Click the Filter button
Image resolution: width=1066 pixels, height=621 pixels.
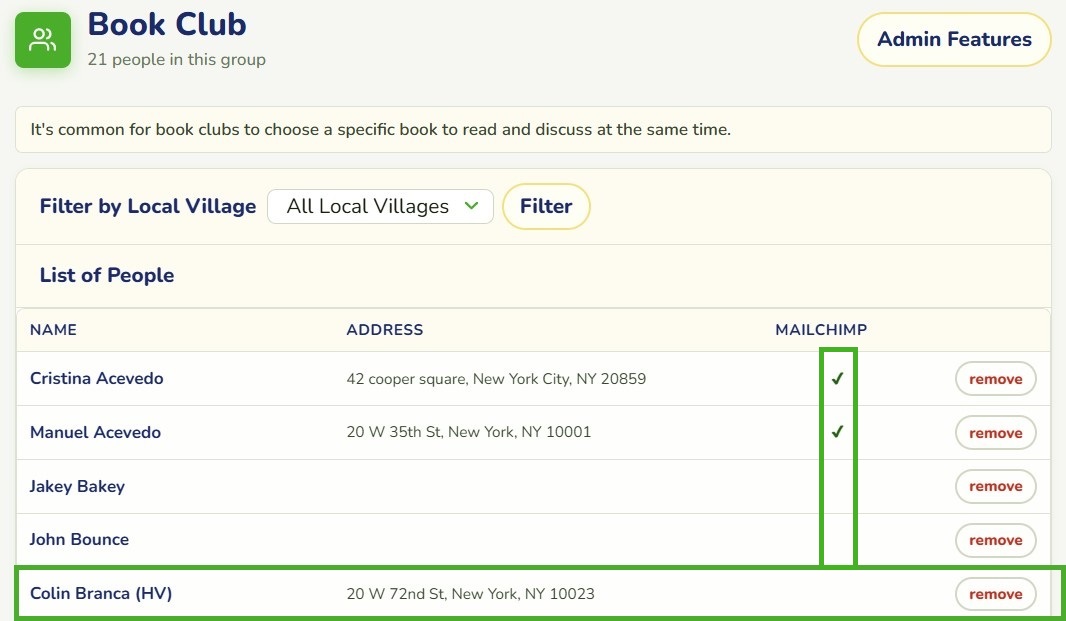coord(546,207)
